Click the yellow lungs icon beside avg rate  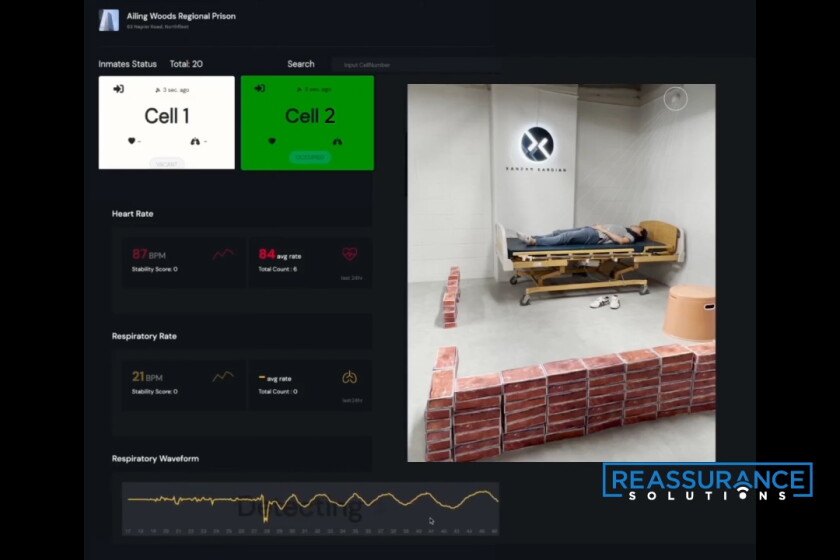349,377
